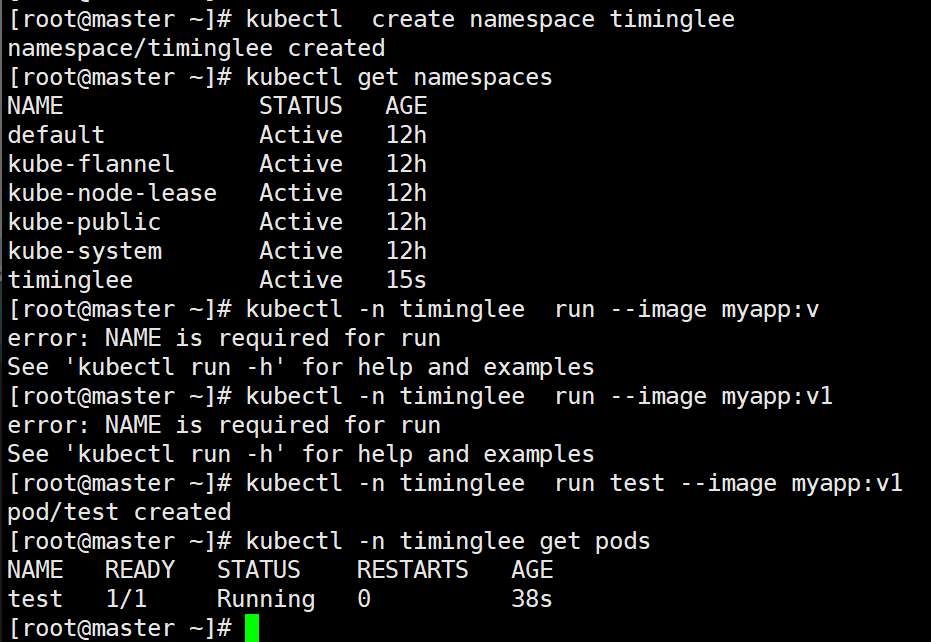Click the 'kube-public' namespace name
Viewport: 931px width, 642px height.
point(84,222)
